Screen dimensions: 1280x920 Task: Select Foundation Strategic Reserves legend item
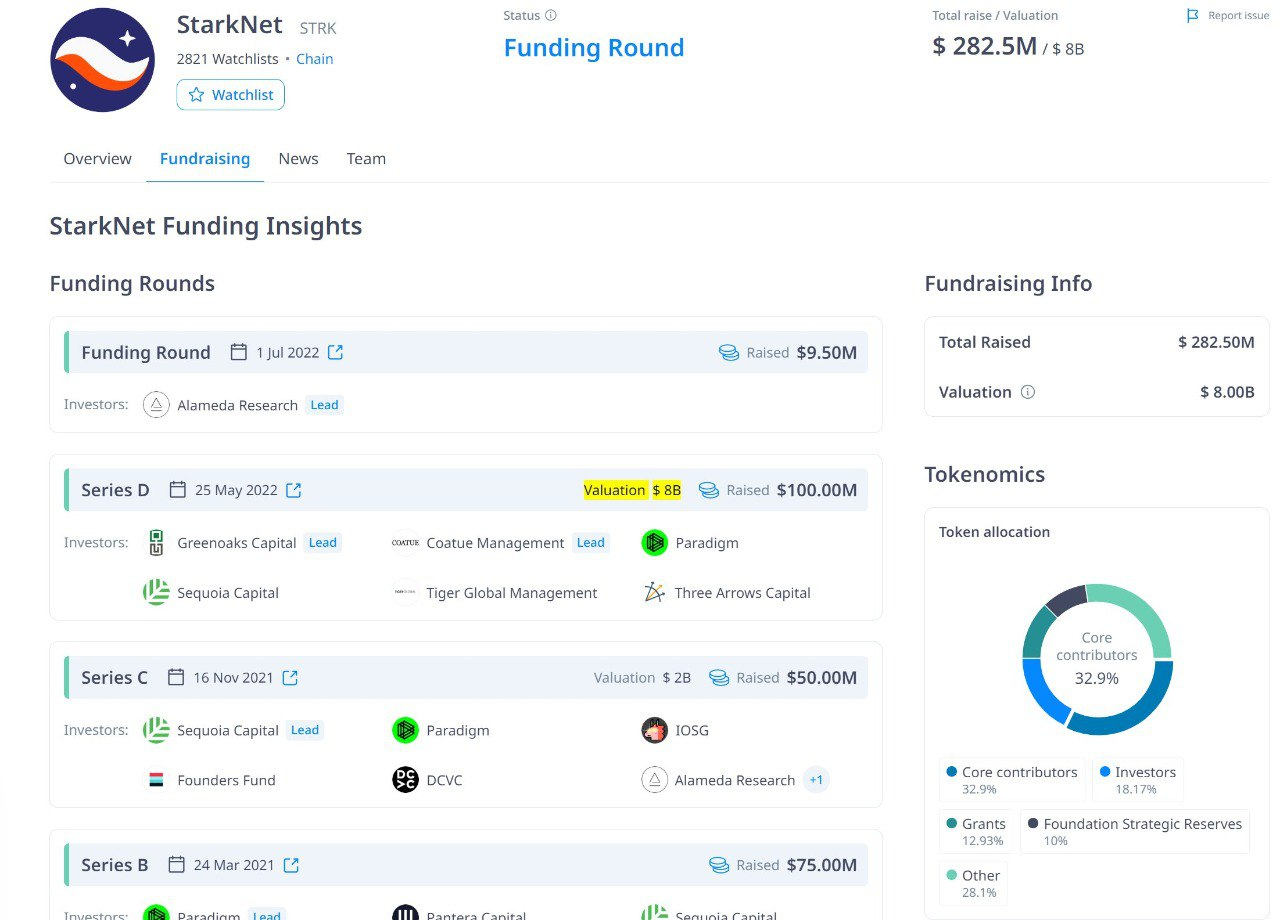point(1135,832)
